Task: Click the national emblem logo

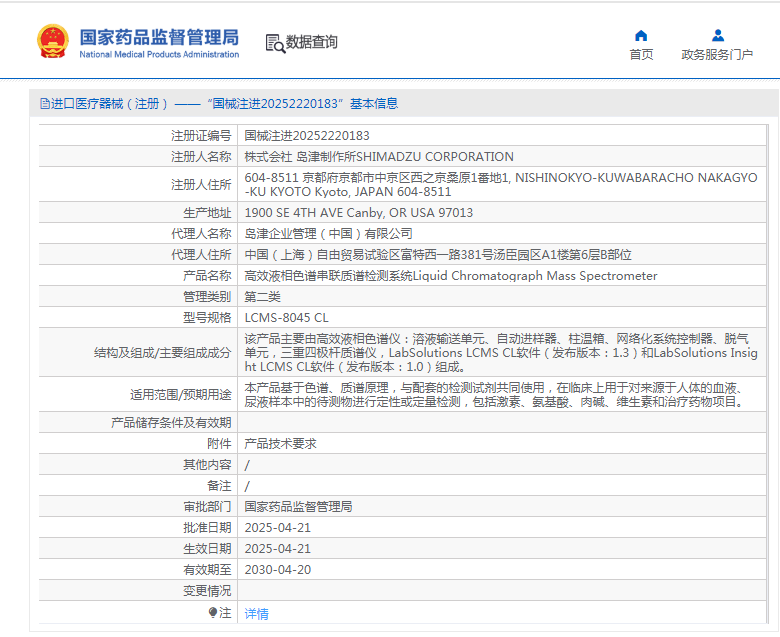Action: click(x=53, y=41)
